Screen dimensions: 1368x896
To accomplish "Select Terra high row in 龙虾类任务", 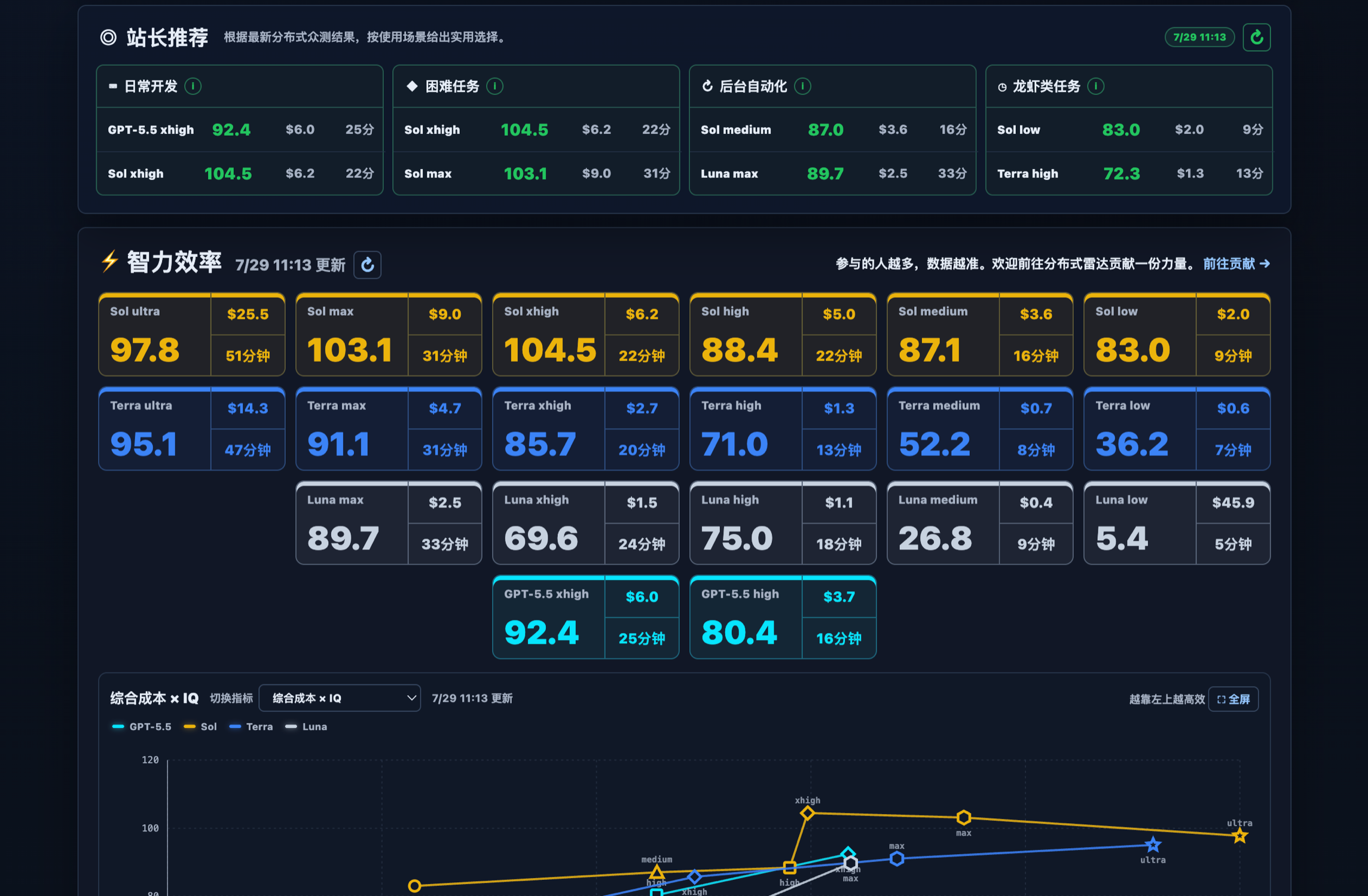I will 1129,173.
